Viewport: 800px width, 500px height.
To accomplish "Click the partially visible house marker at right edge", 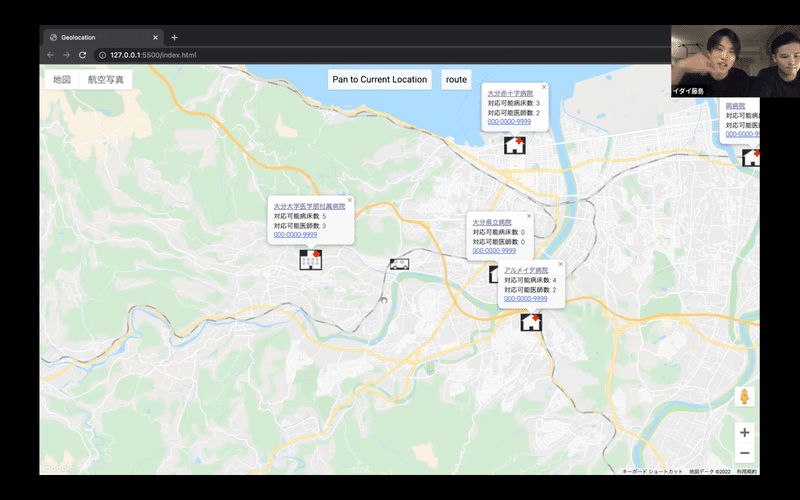I will (751, 158).
